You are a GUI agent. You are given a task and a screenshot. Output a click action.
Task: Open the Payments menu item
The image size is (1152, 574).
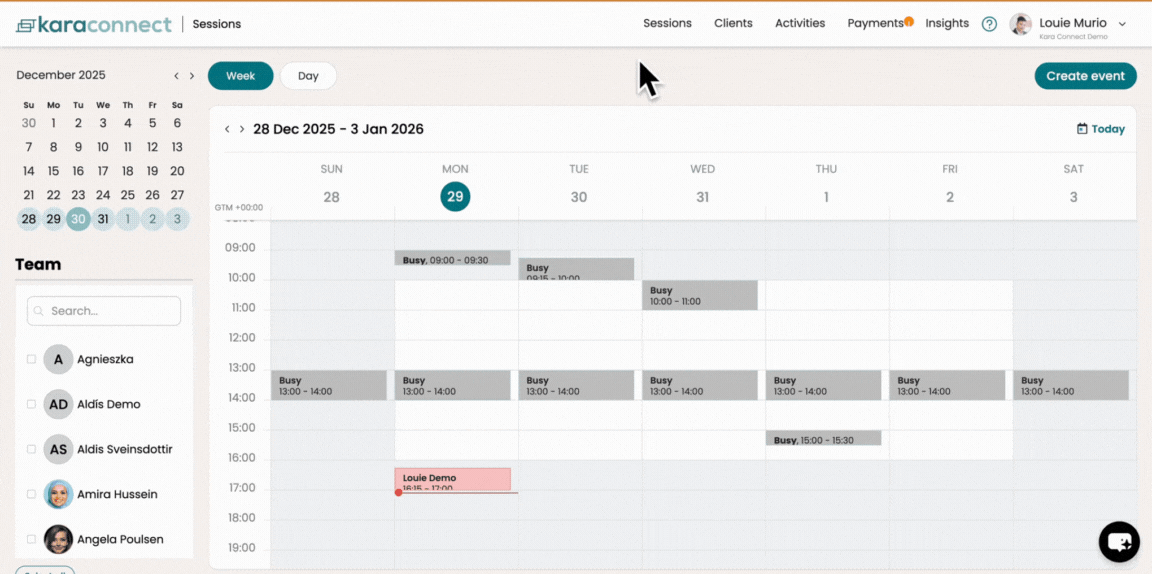tap(875, 23)
